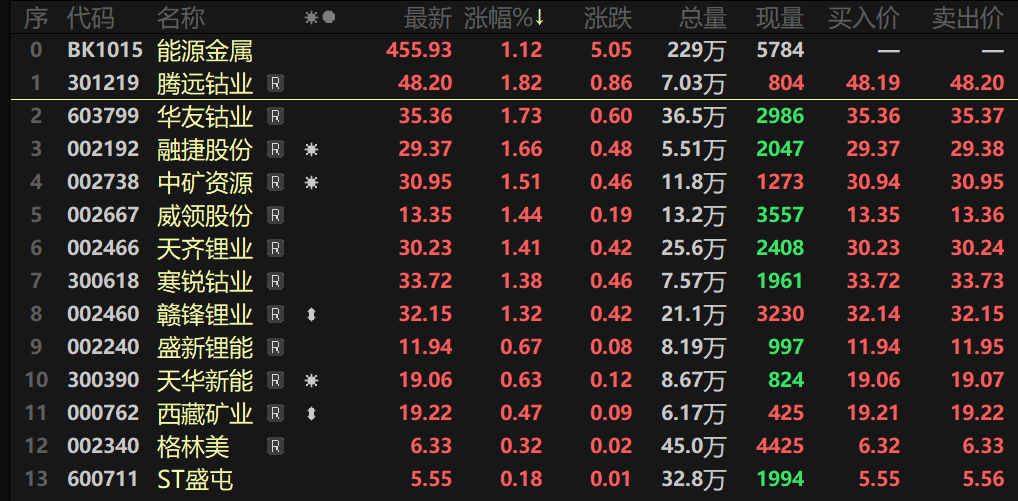Click the up-down marker icon for 赣锋锂业
Viewport: 1018px width, 501px height.
(x=312, y=315)
